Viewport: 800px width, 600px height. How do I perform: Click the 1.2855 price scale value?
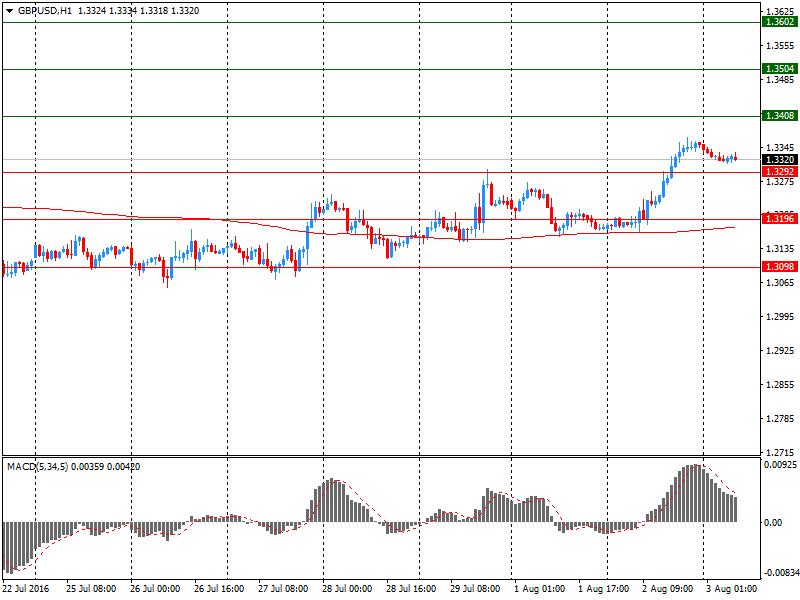780,385
